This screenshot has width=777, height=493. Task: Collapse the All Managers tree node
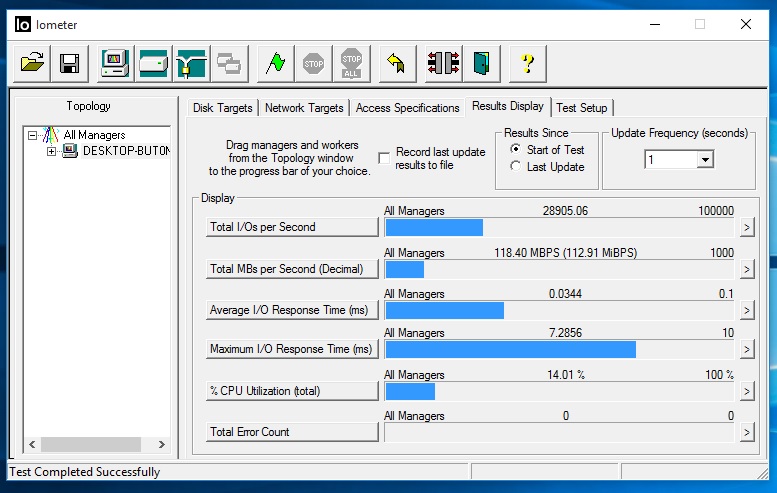point(33,135)
